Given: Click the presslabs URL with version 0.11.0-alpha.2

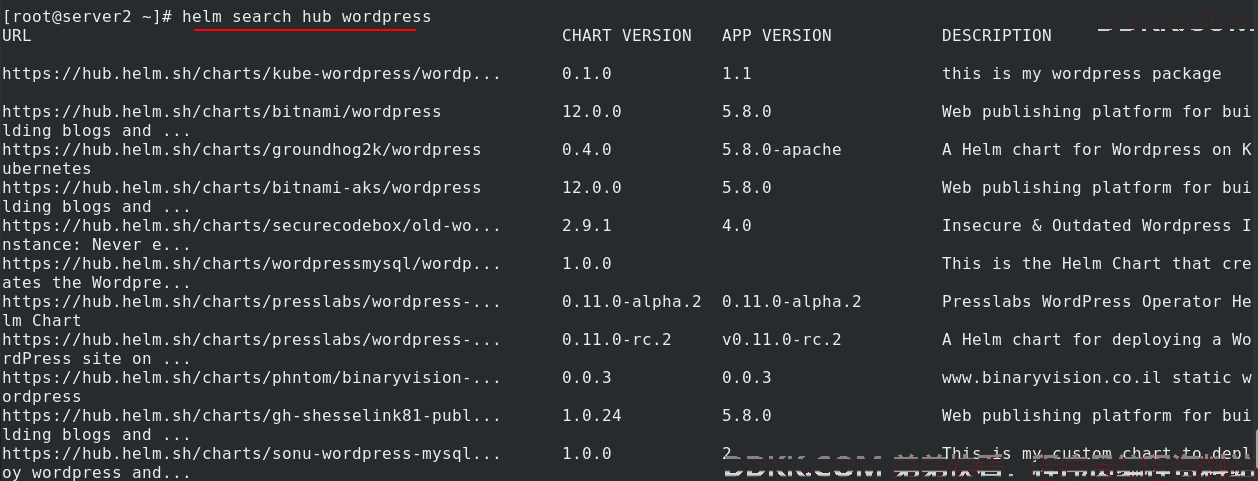Looking at the screenshot, I should pyautogui.click(x=252, y=301).
